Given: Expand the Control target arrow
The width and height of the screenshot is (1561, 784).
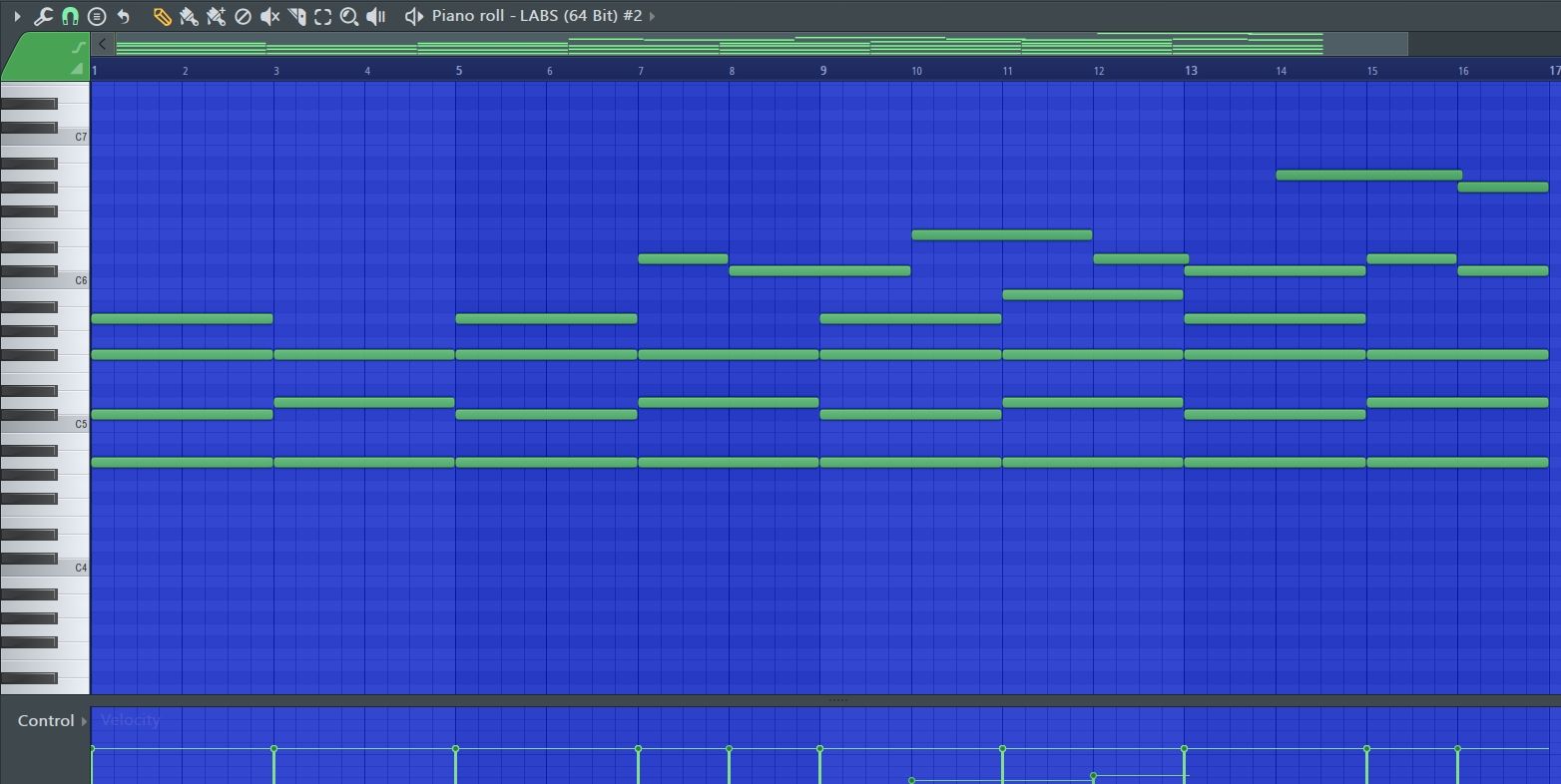Looking at the screenshot, I should point(84,720).
